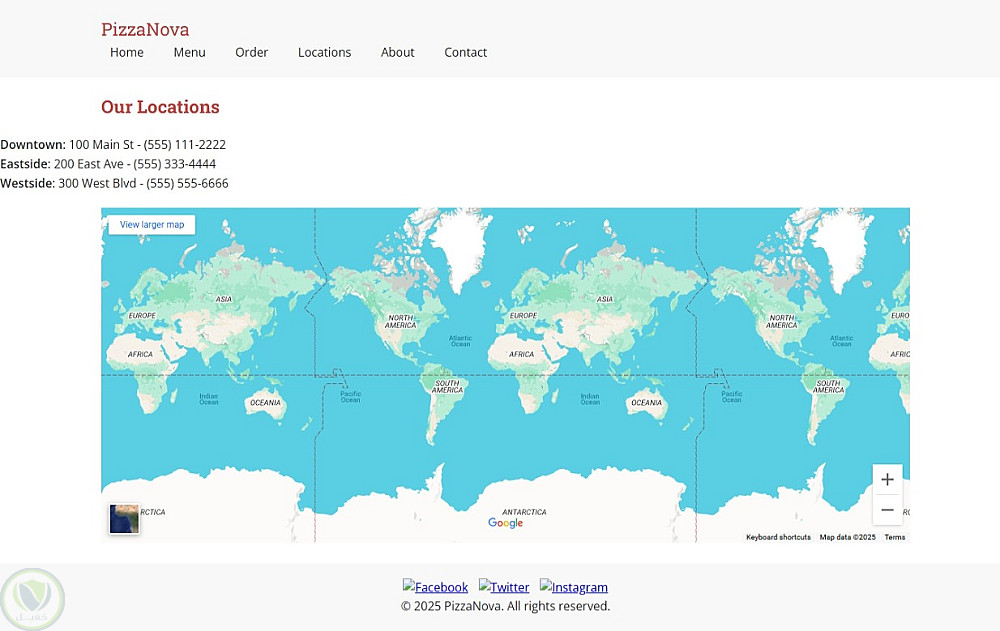Screen dimensions: 1000x631
Task: Zoom out the map with minus button
Action: (x=887, y=510)
